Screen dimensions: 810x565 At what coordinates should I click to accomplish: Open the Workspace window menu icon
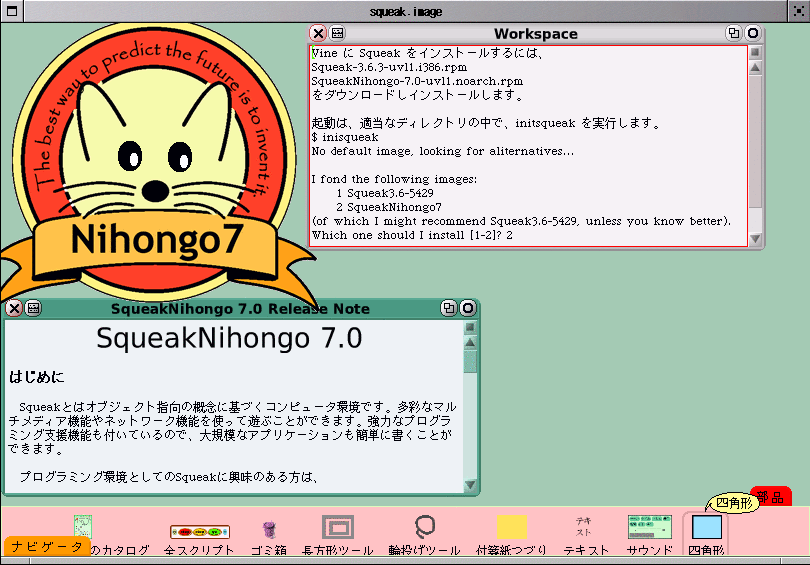[337, 33]
